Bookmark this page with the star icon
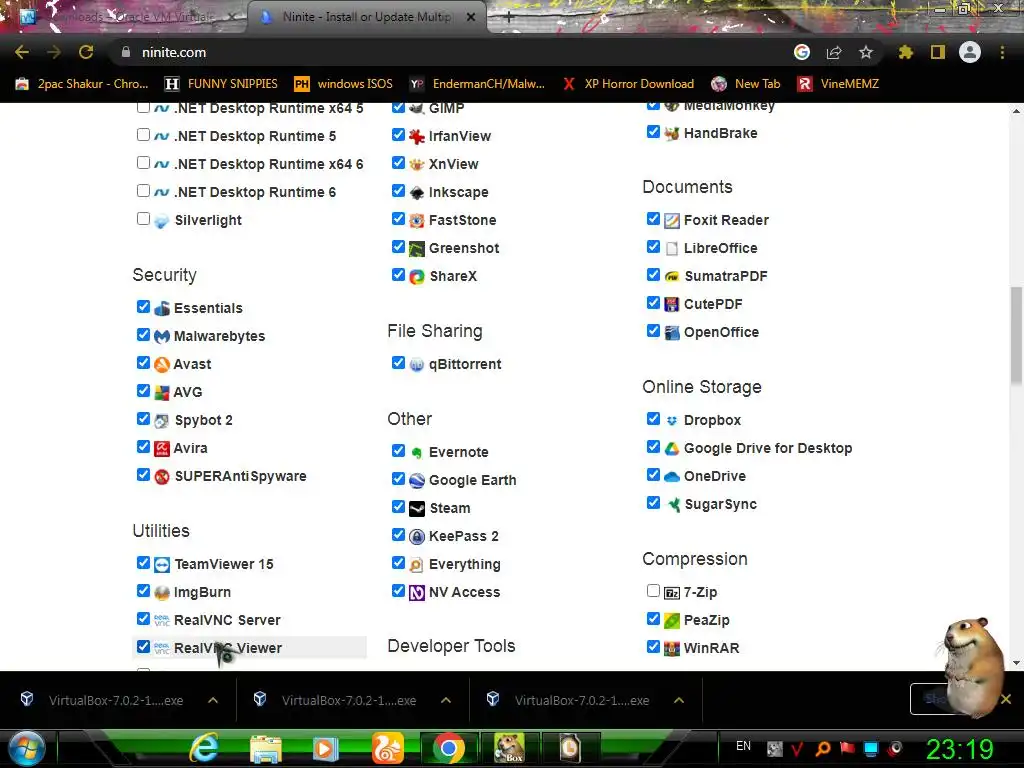The image size is (1024, 768). [866, 52]
